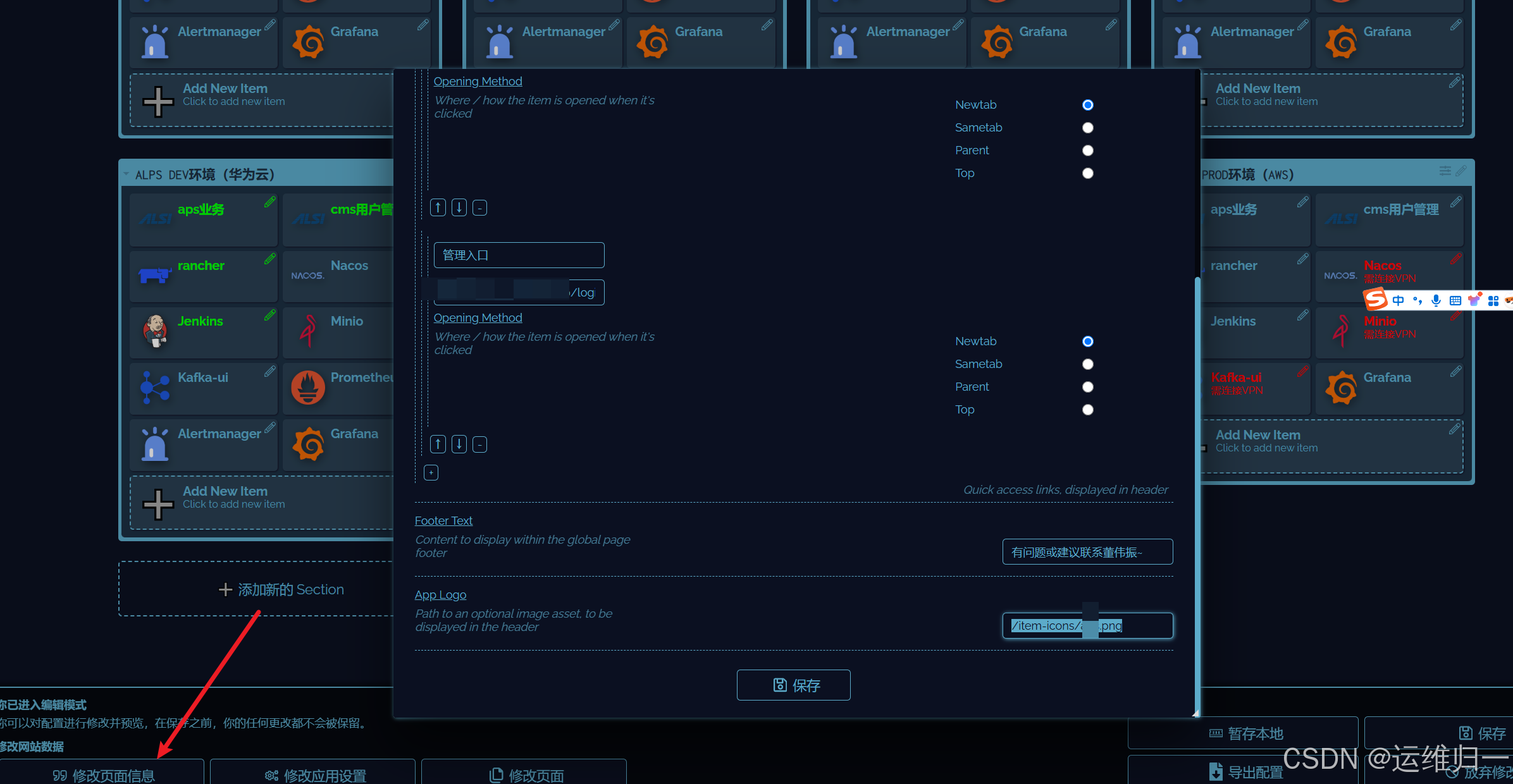Click move-up arrow below 管理入口 link entry

coord(438,444)
